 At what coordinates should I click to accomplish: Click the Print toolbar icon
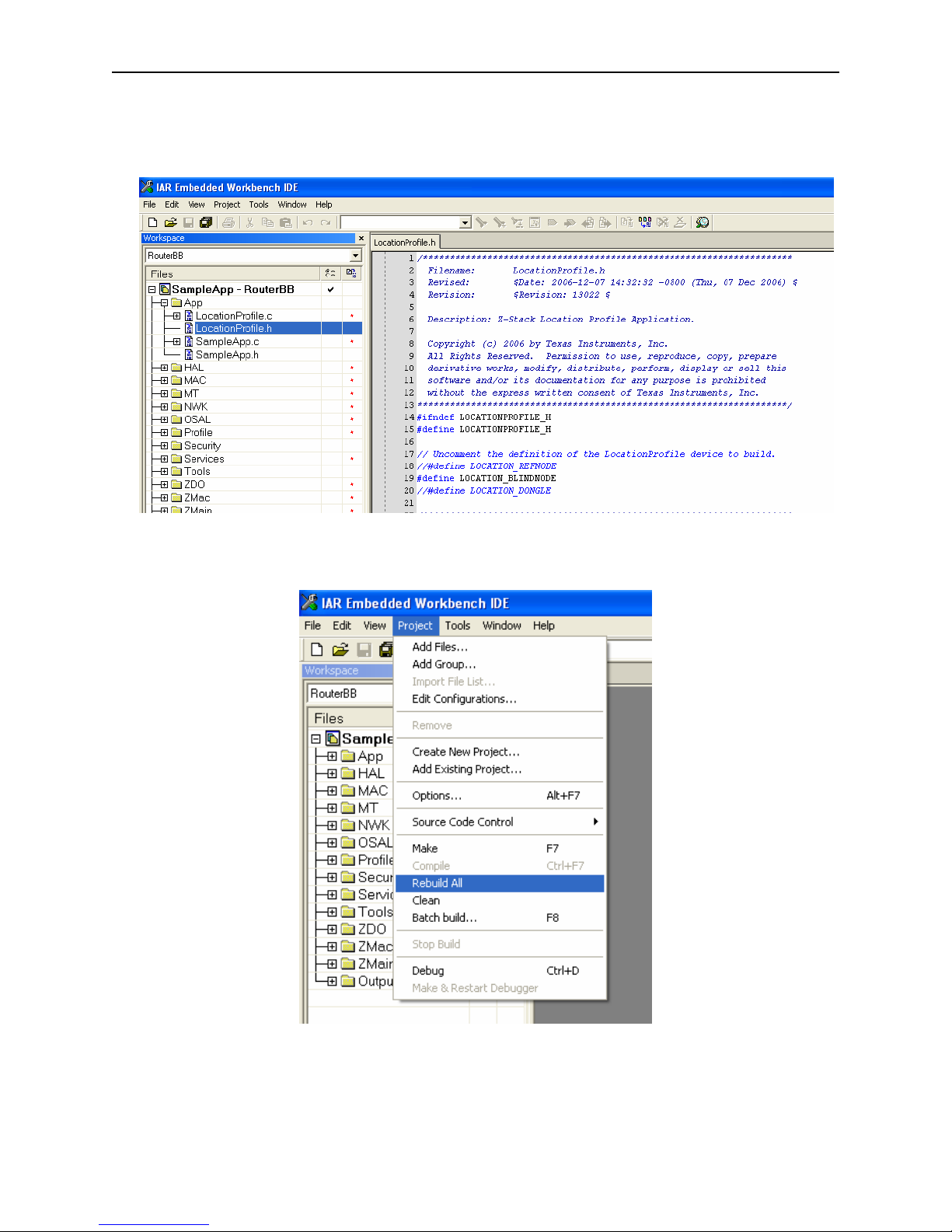click(x=228, y=222)
